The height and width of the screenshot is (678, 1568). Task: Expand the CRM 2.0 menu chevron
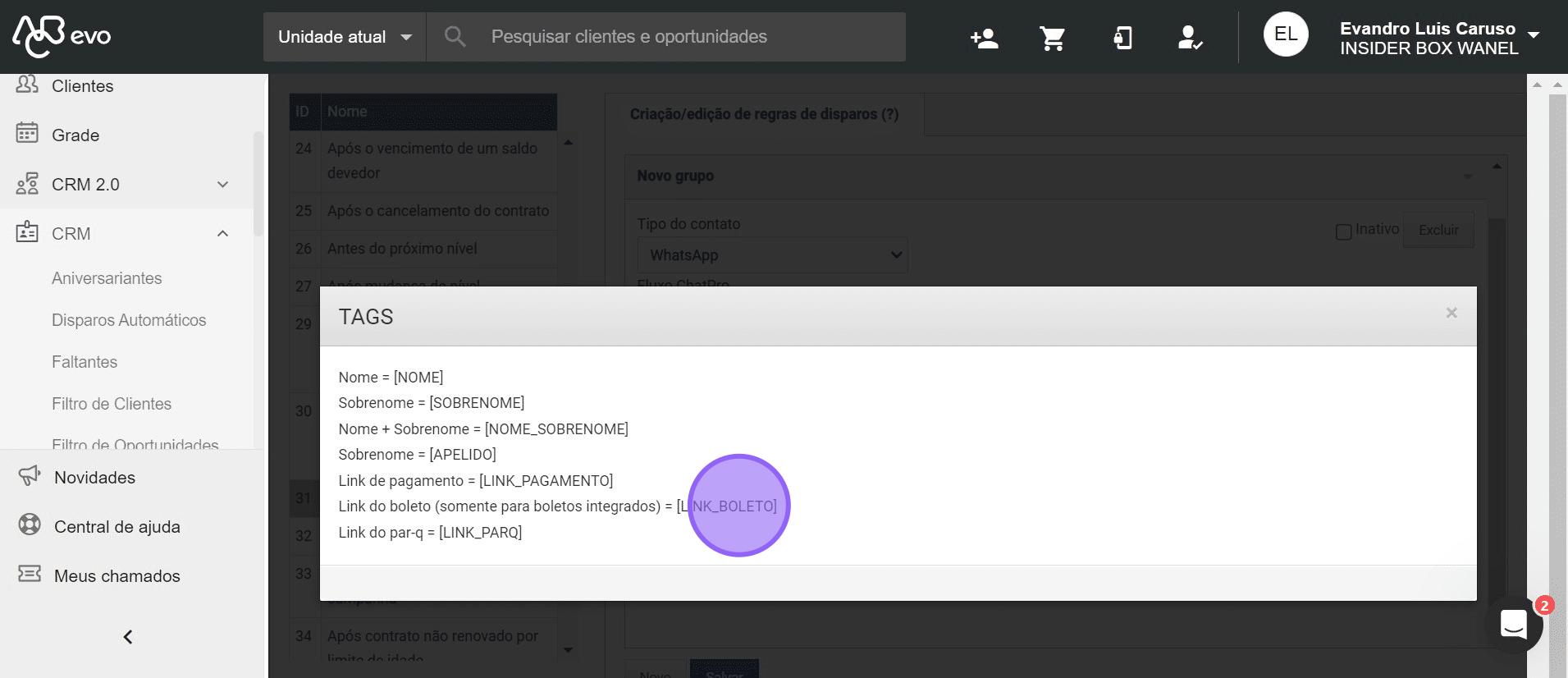(x=222, y=185)
